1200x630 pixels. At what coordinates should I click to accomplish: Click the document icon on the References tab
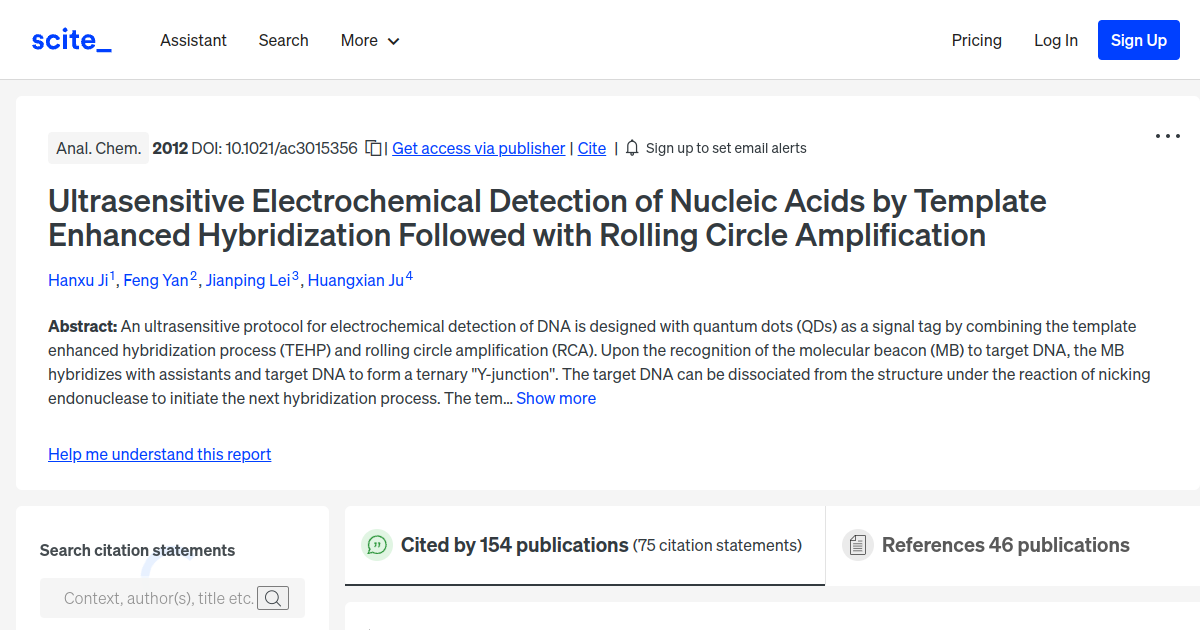tap(858, 545)
